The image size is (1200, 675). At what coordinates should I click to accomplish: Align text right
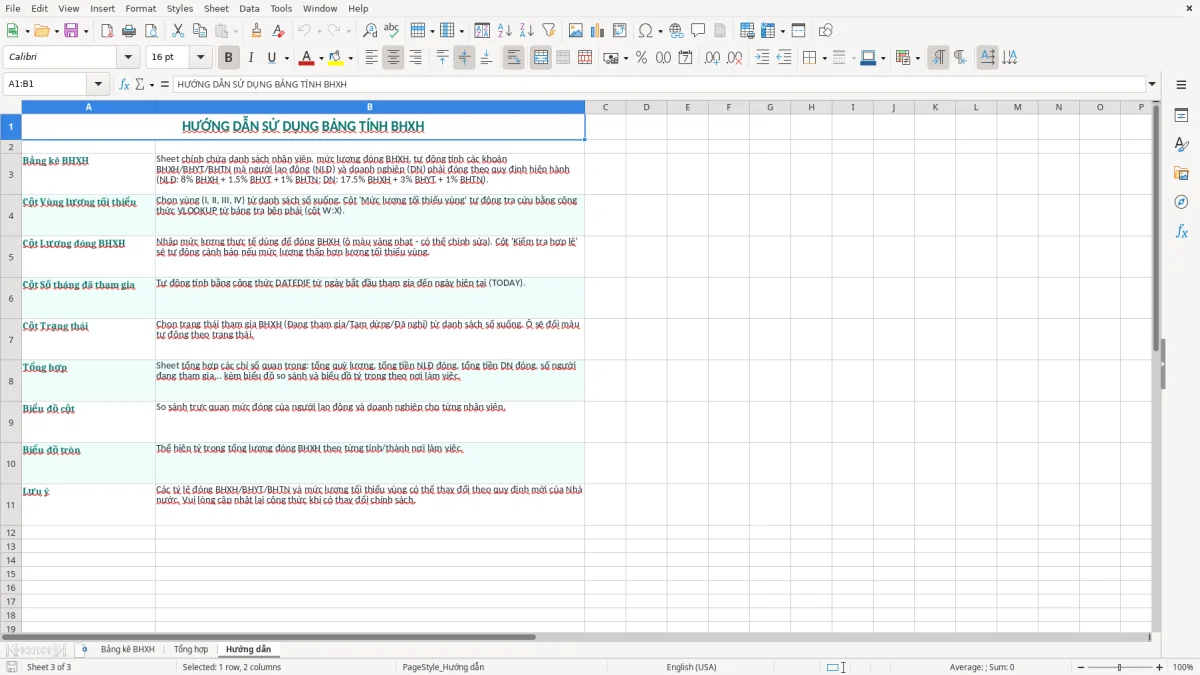(x=415, y=58)
